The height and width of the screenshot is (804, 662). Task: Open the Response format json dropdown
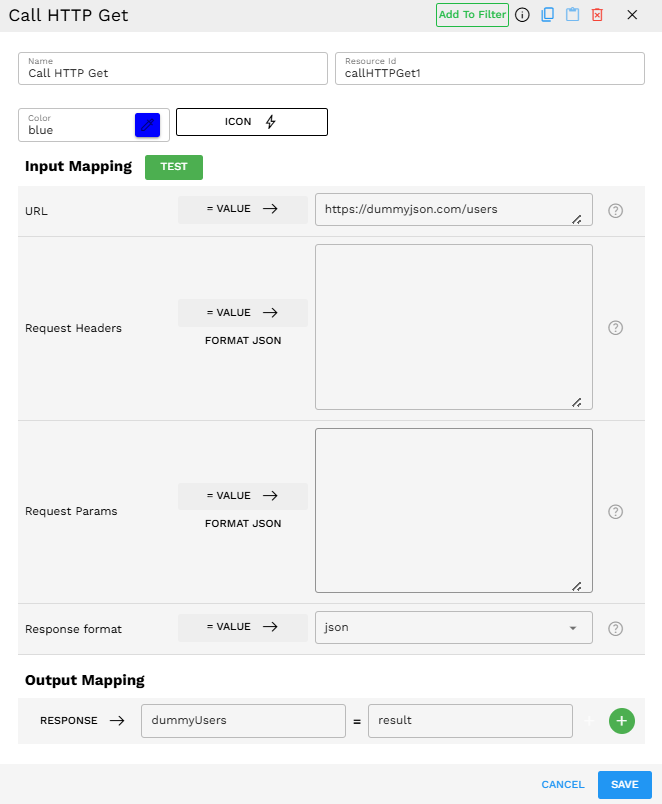coord(453,628)
